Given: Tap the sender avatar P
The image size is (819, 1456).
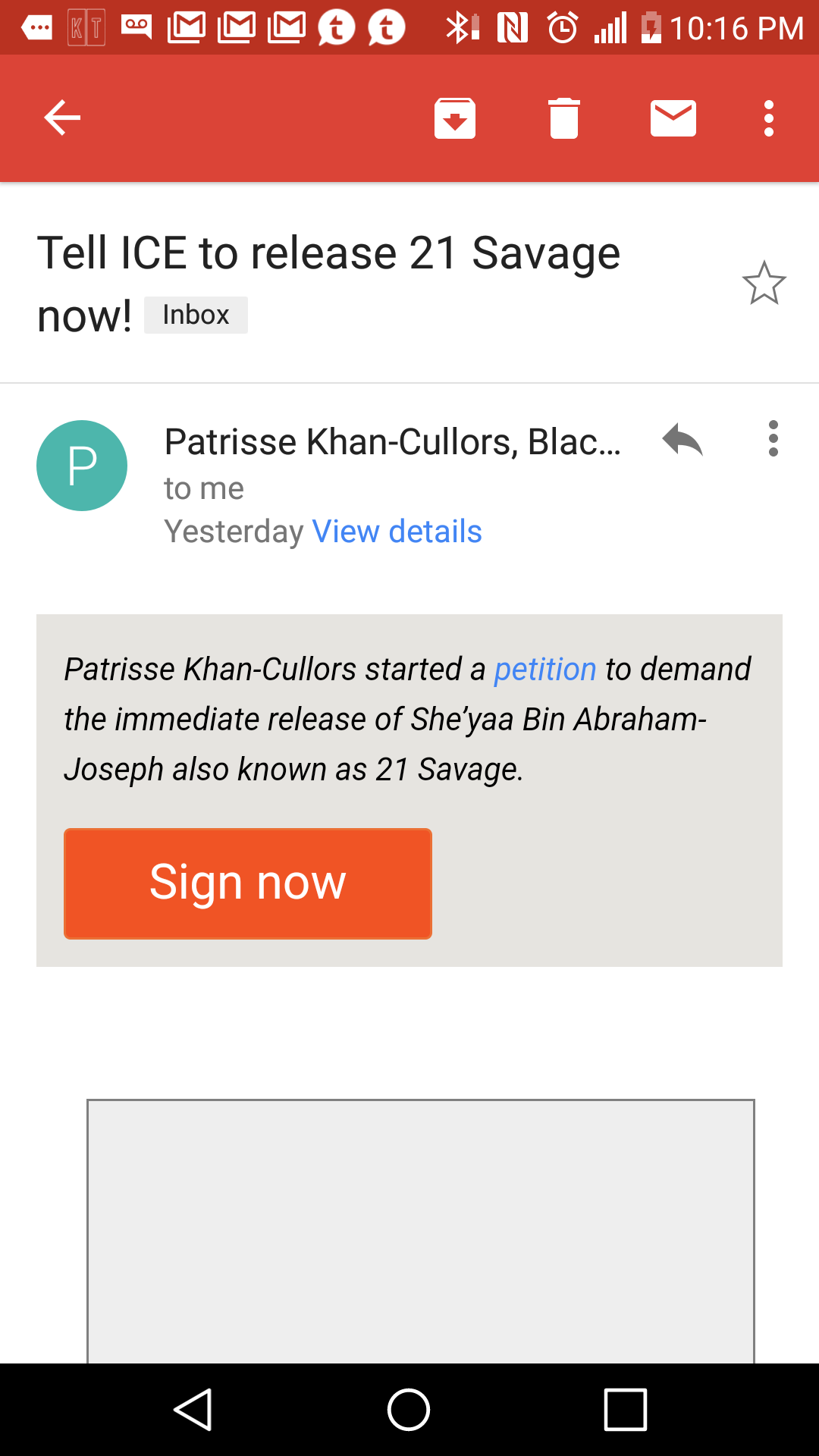Looking at the screenshot, I should coord(82,466).
